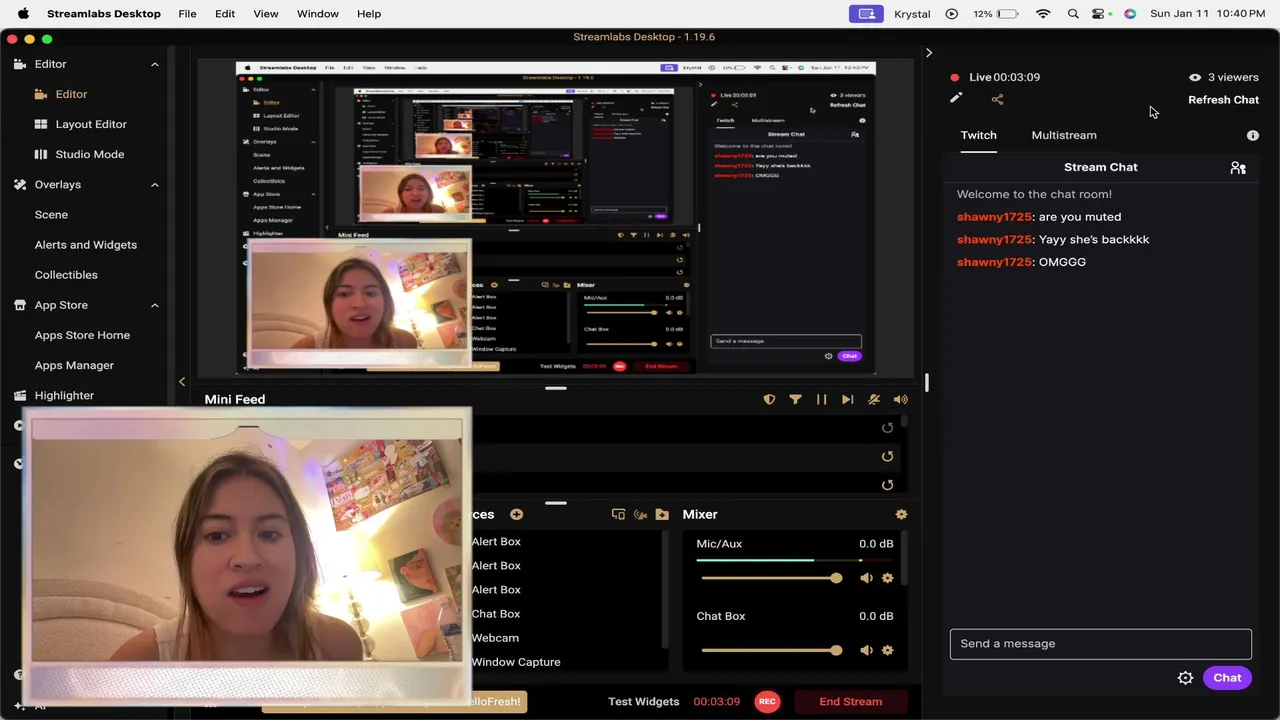Screen dimensions: 1280x720
Task: Click the sources device/screen capture icon
Action: [x=618, y=514]
